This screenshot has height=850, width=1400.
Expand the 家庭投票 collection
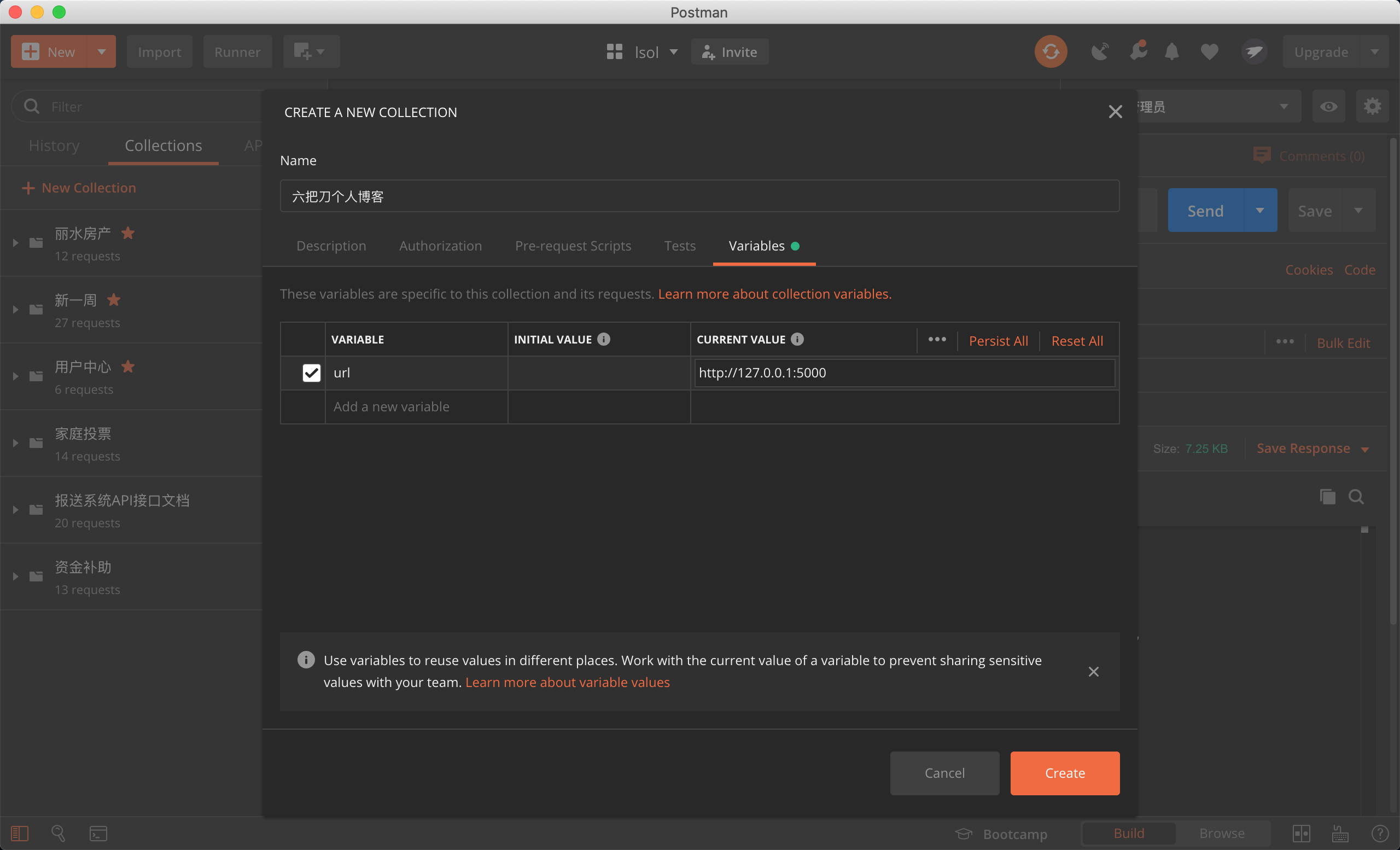(15, 443)
